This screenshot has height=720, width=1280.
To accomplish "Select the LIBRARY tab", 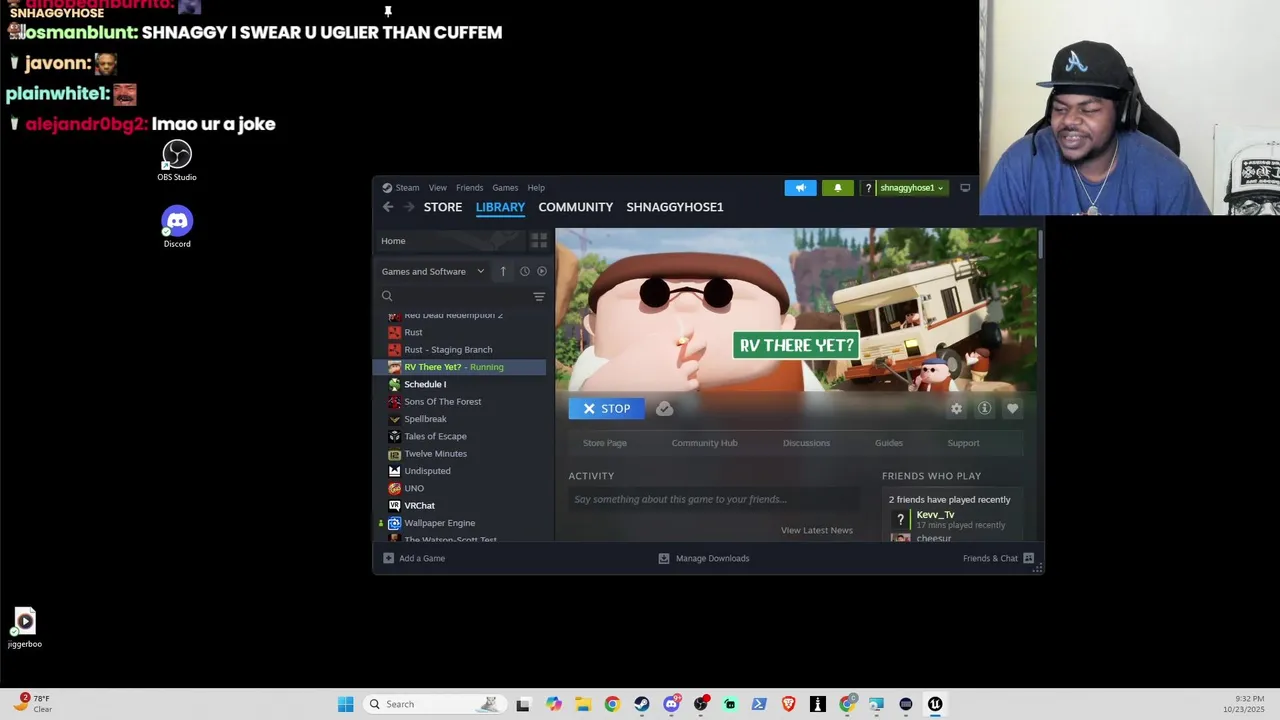I will 500,207.
